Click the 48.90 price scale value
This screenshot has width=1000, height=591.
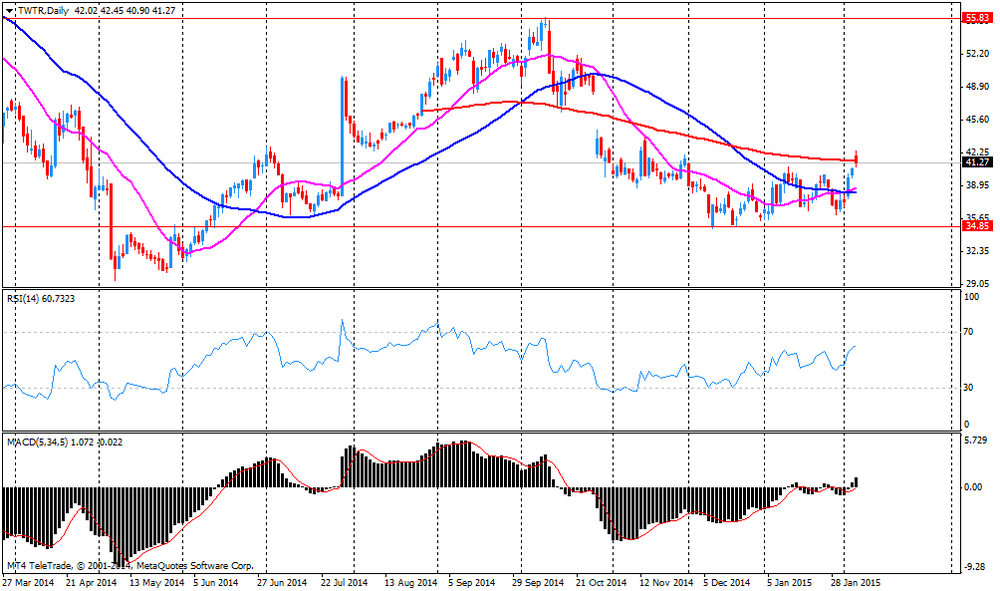pos(978,87)
